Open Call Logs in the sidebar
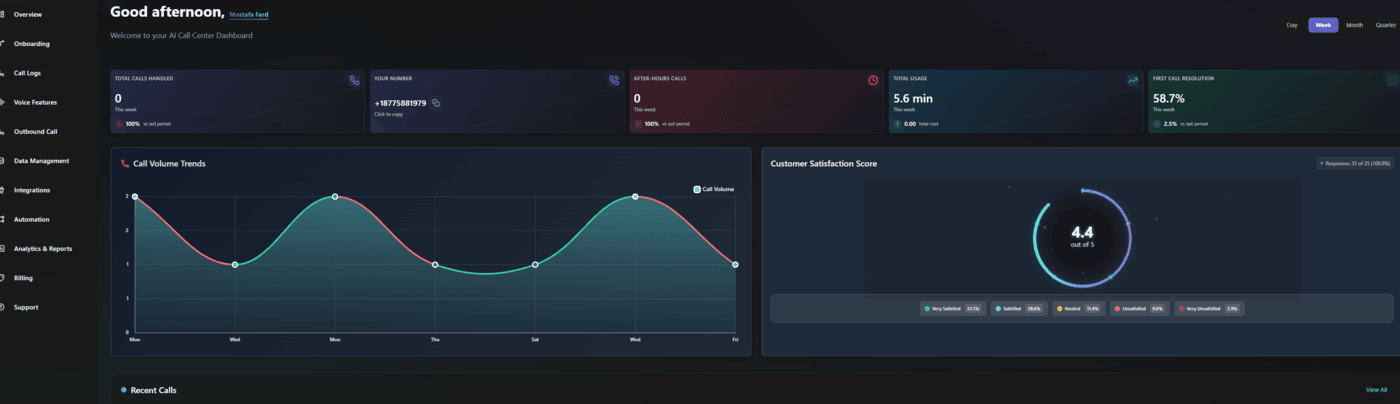The image size is (1400, 404). 27,73
